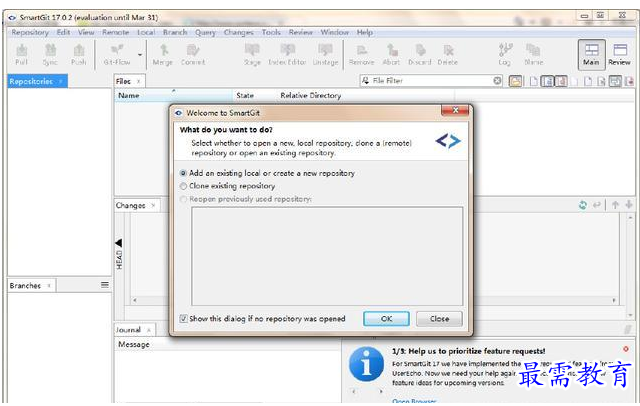Open the Edit menu
This screenshot has height=406, width=640.
pos(63,32)
